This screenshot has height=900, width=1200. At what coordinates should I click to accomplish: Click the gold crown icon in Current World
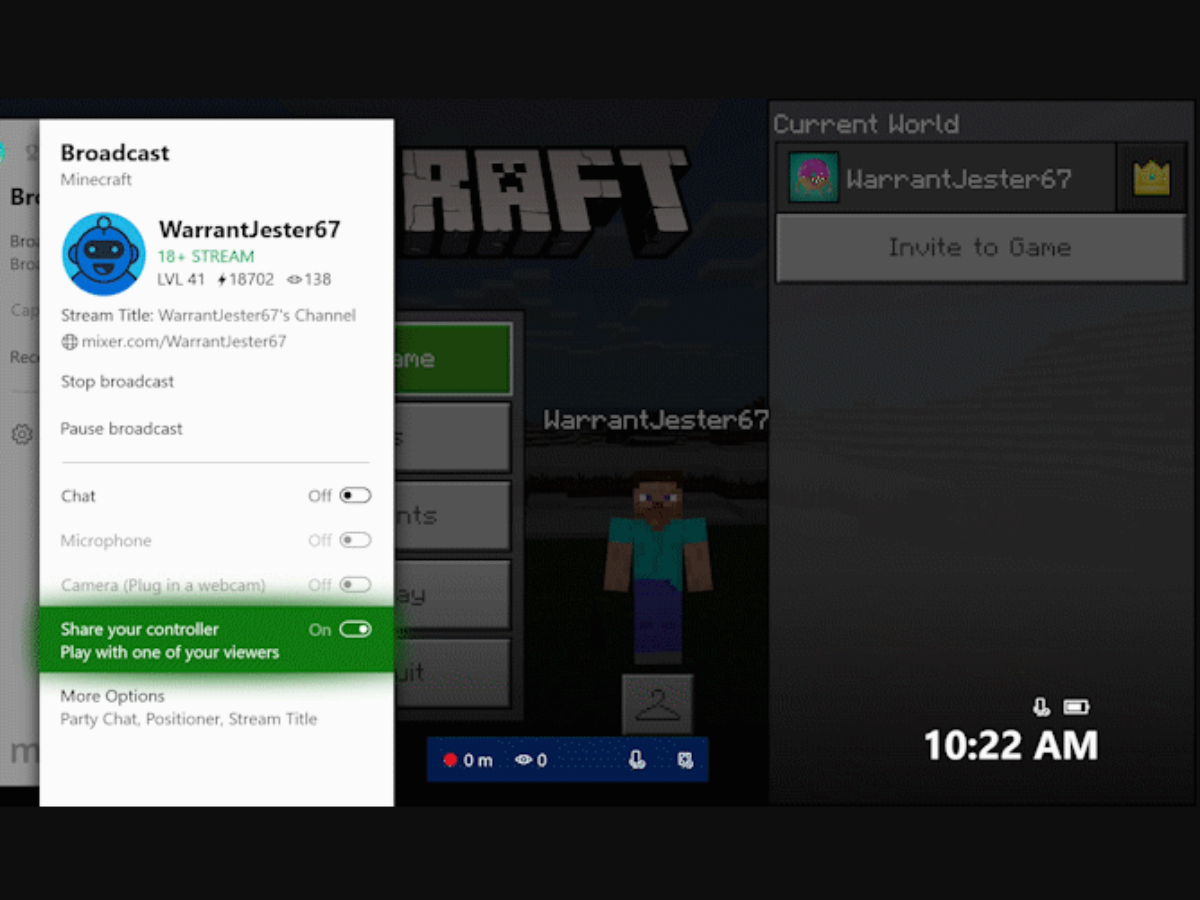(1151, 178)
